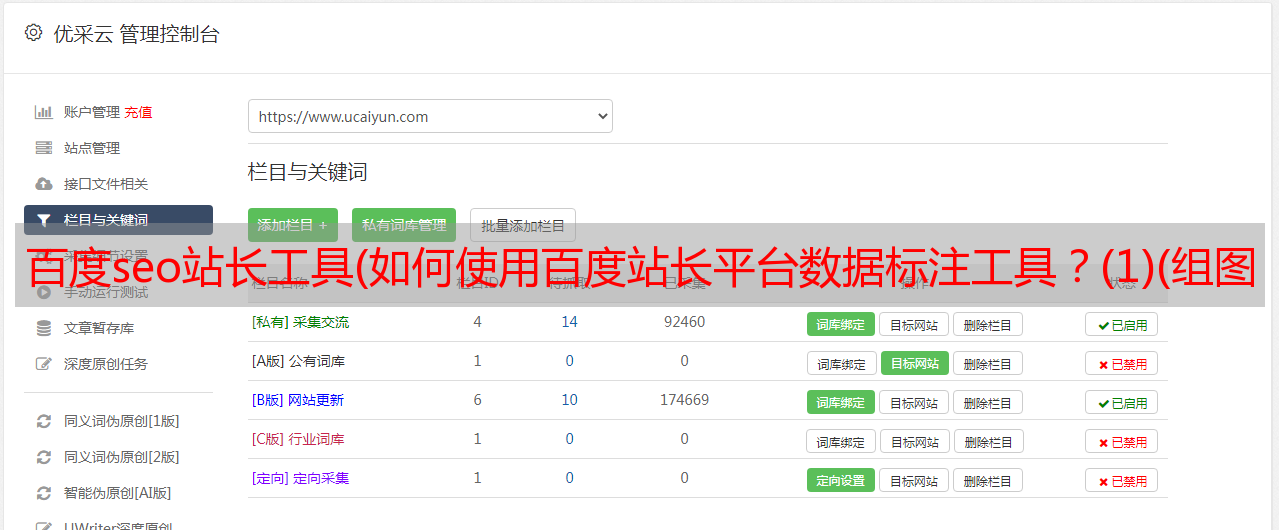The width and height of the screenshot is (1279, 530).
Task: Click the gear icon beside 优采云 管理控制台
Action: [33, 33]
